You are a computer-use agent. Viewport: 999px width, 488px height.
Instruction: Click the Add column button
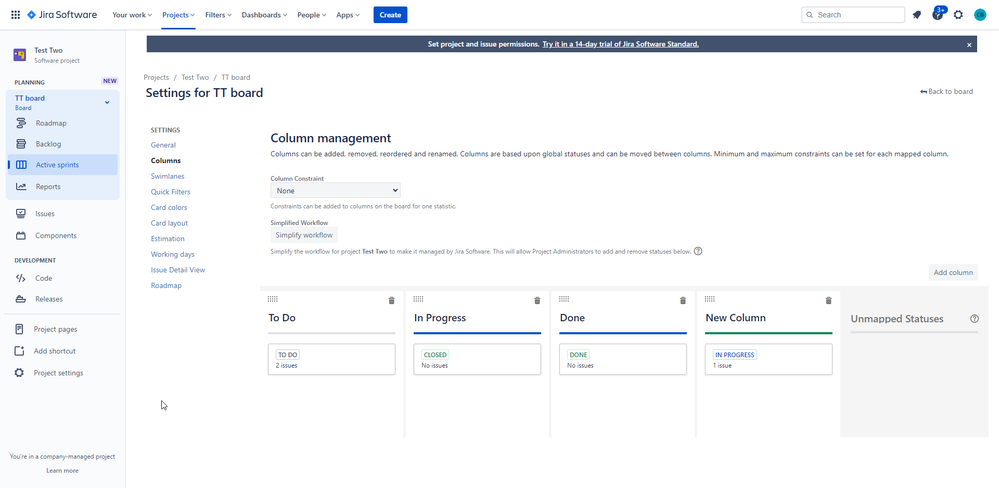tap(953, 273)
